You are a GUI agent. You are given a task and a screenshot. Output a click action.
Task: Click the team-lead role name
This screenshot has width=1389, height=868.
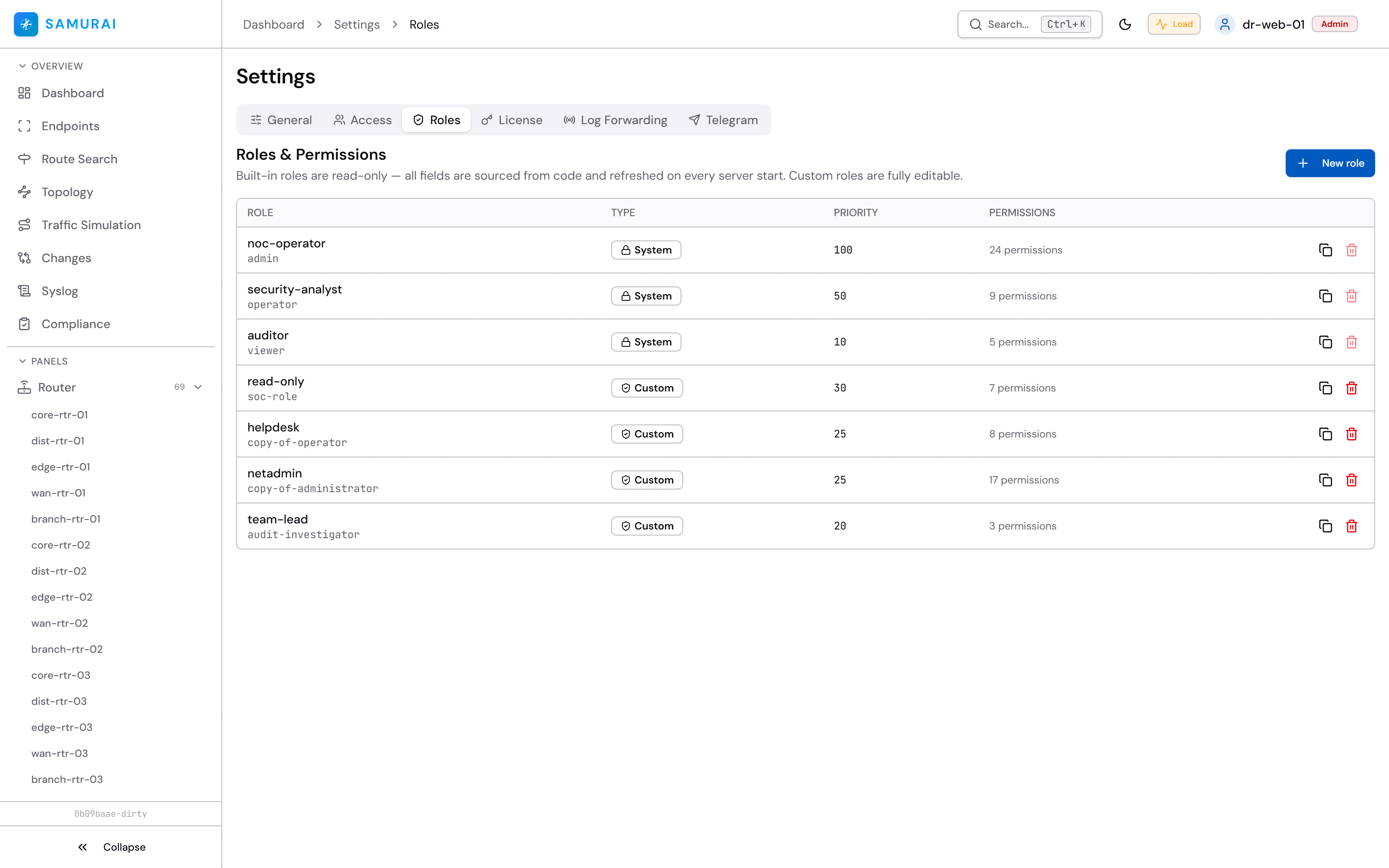(278, 519)
